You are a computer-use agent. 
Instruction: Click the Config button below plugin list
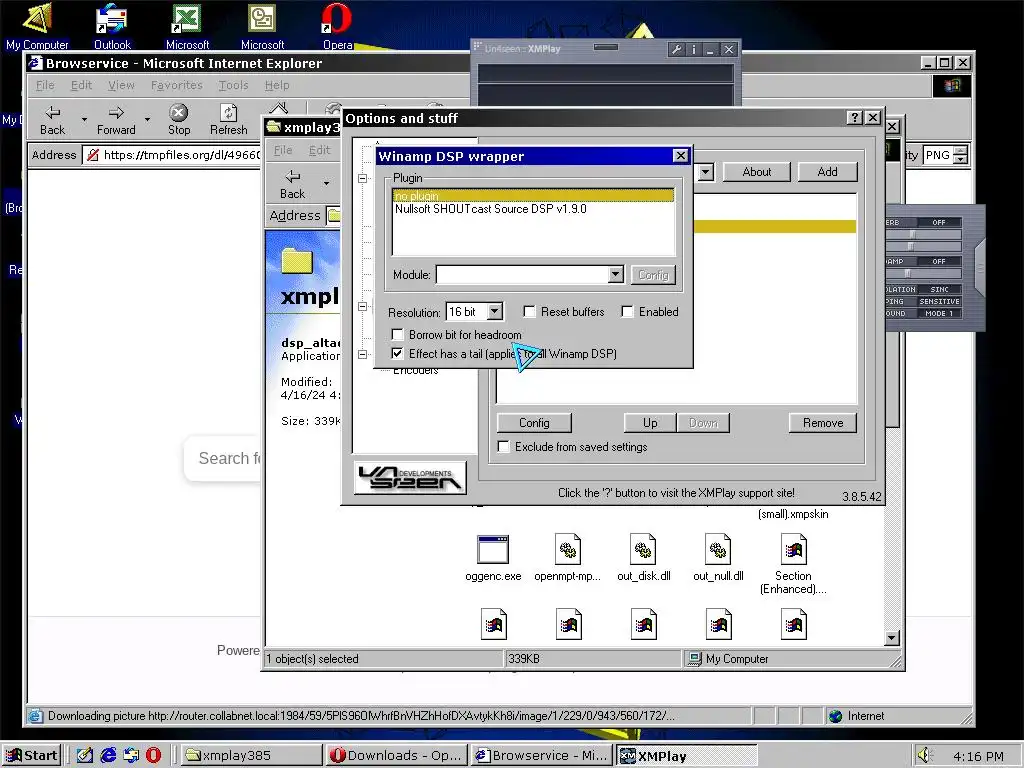tap(534, 423)
